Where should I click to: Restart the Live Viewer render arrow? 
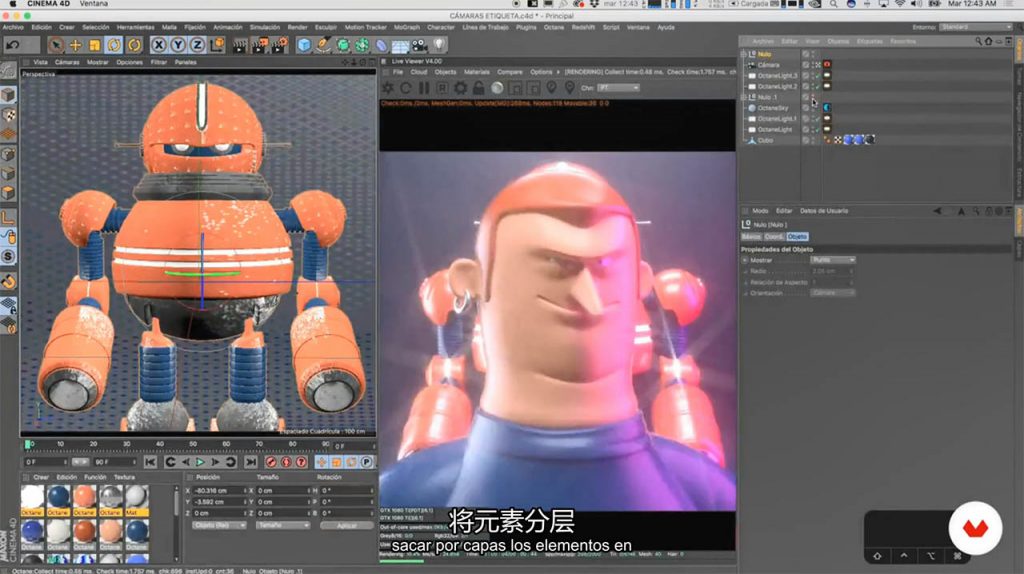click(x=406, y=88)
